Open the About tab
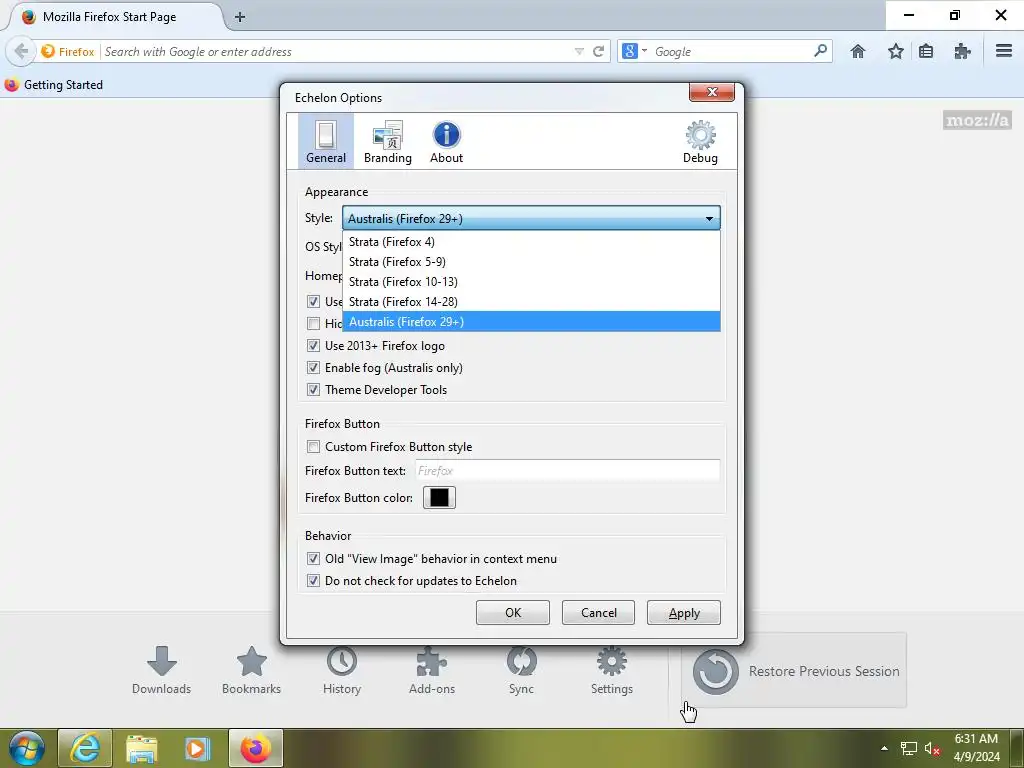The height and width of the screenshot is (768, 1024). (446, 141)
